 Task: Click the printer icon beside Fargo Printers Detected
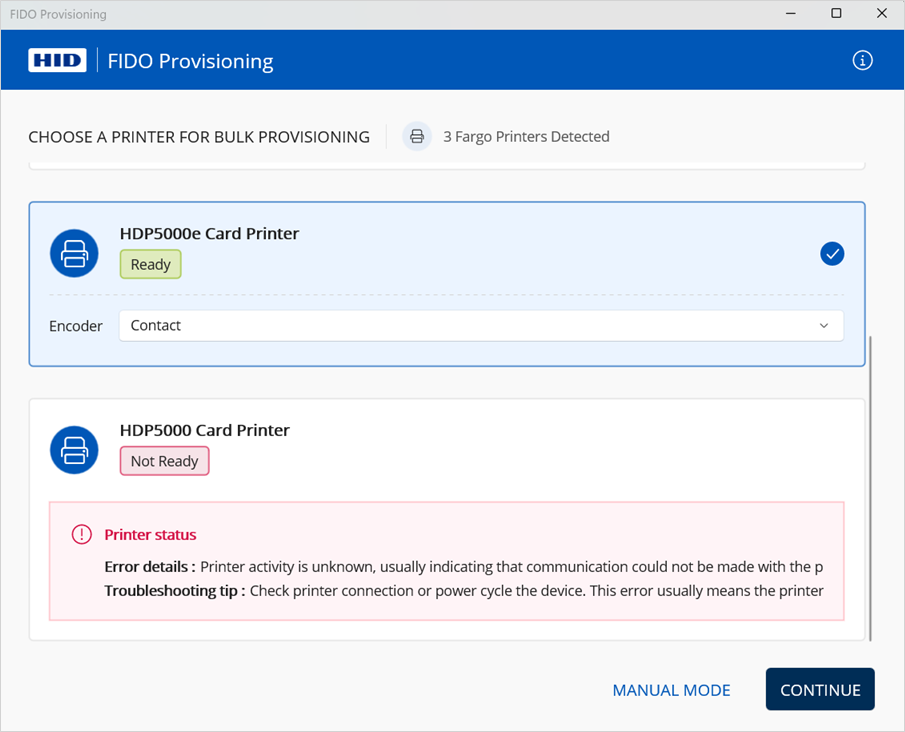coord(417,137)
